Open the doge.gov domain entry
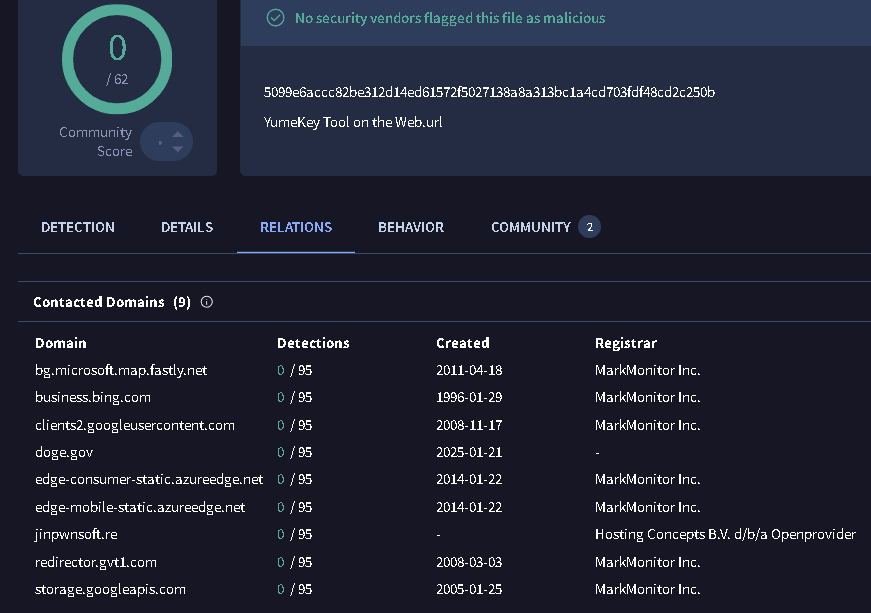The image size is (871, 613). [x=64, y=452]
